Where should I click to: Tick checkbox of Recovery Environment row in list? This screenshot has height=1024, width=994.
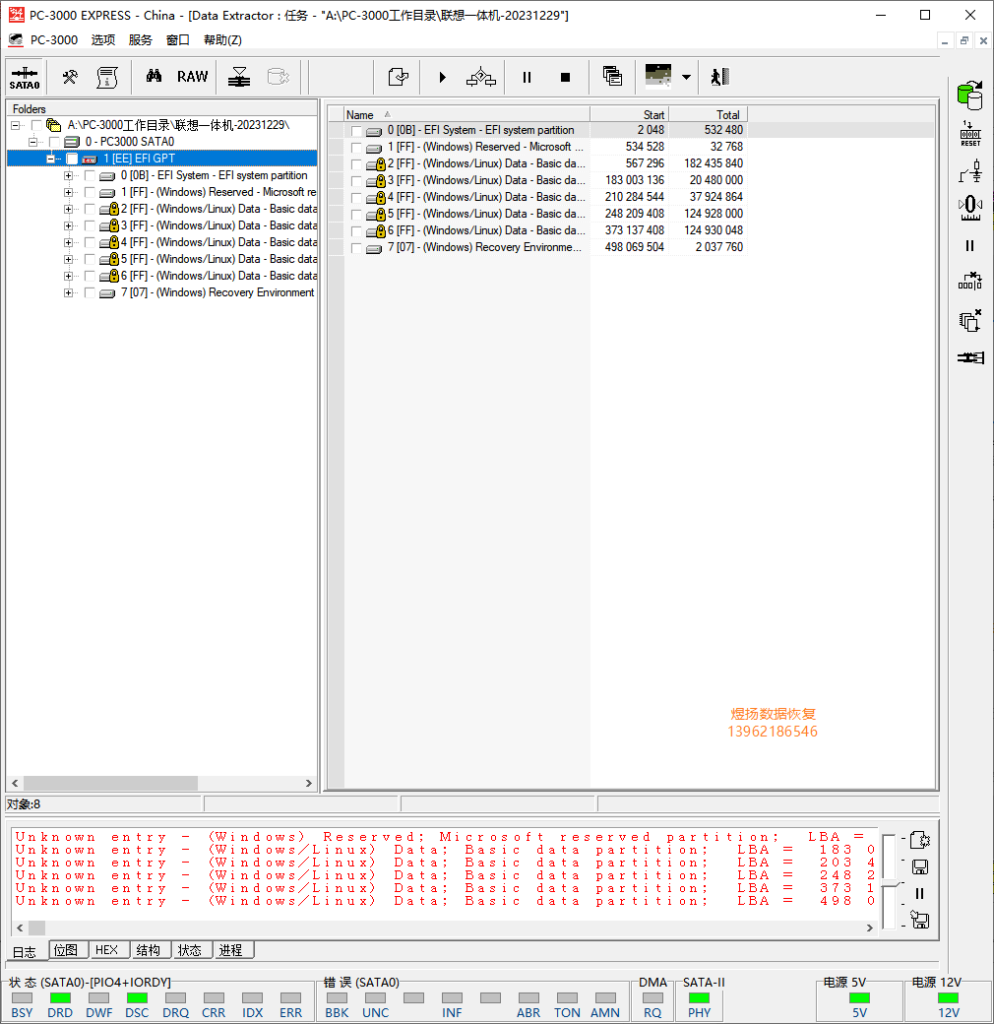[356, 248]
